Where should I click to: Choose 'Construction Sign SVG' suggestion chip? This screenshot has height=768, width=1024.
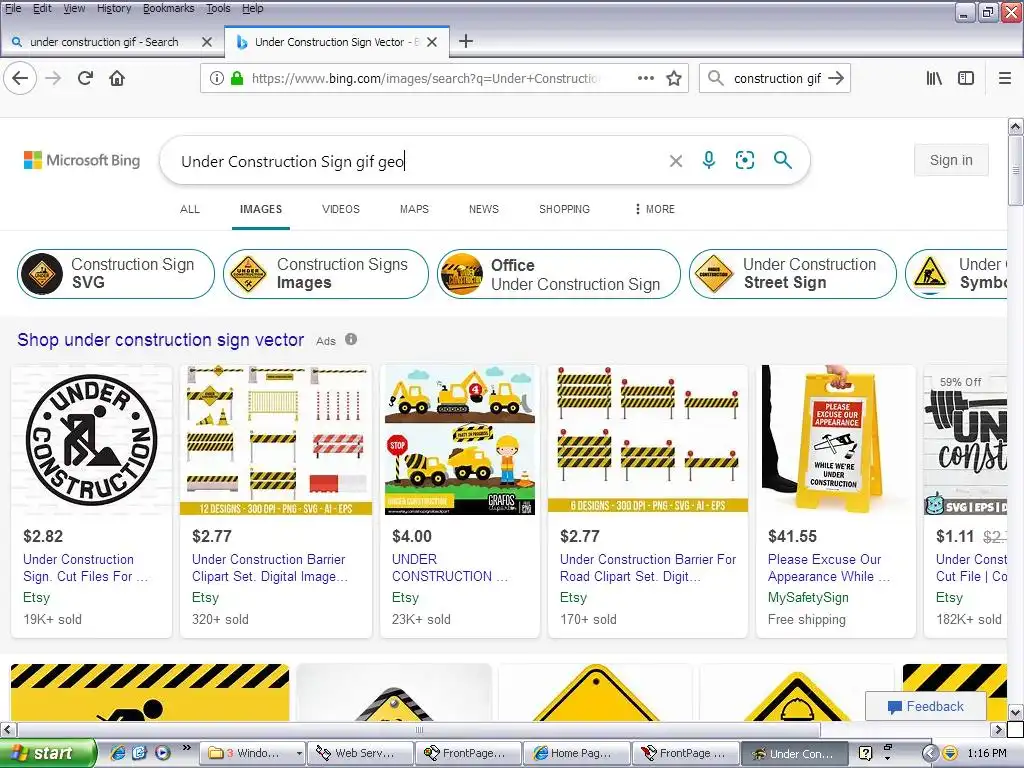point(116,274)
